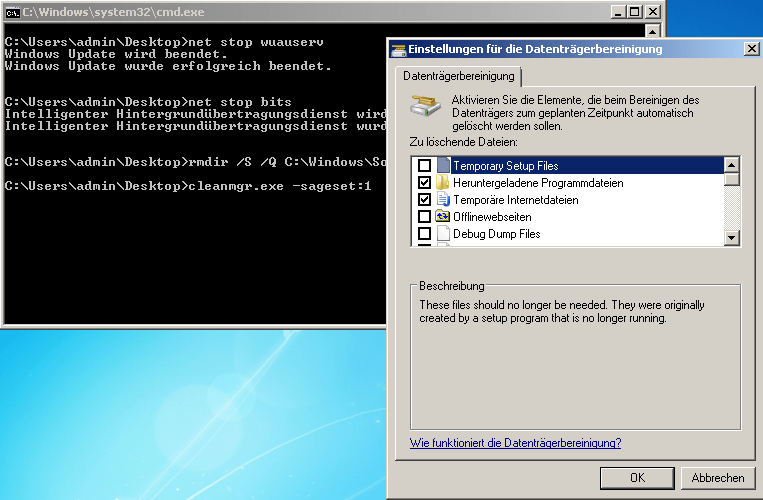Click the Offlinewebseiten sync icon

click(x=443, y=217)
